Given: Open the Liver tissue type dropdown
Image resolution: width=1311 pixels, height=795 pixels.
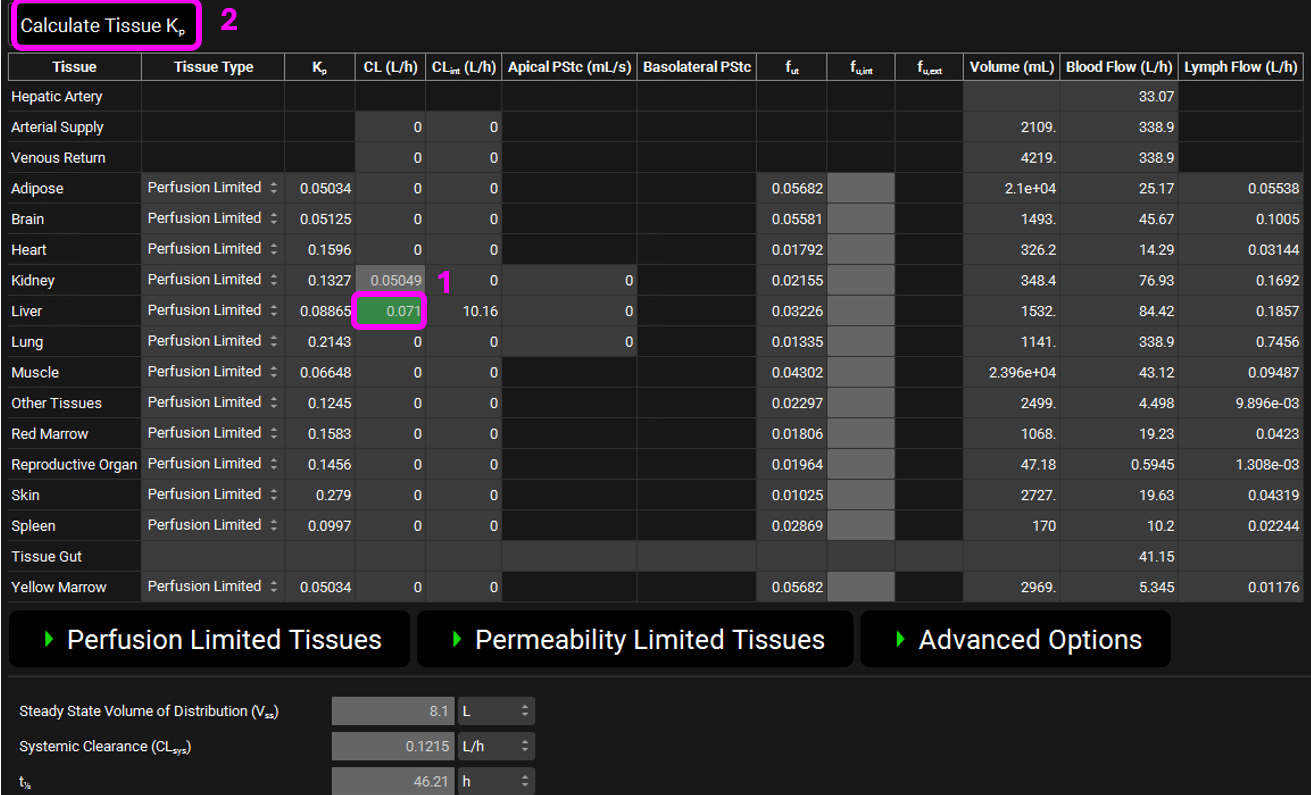Looking at the screenshot, I should [x=212, y=311].
